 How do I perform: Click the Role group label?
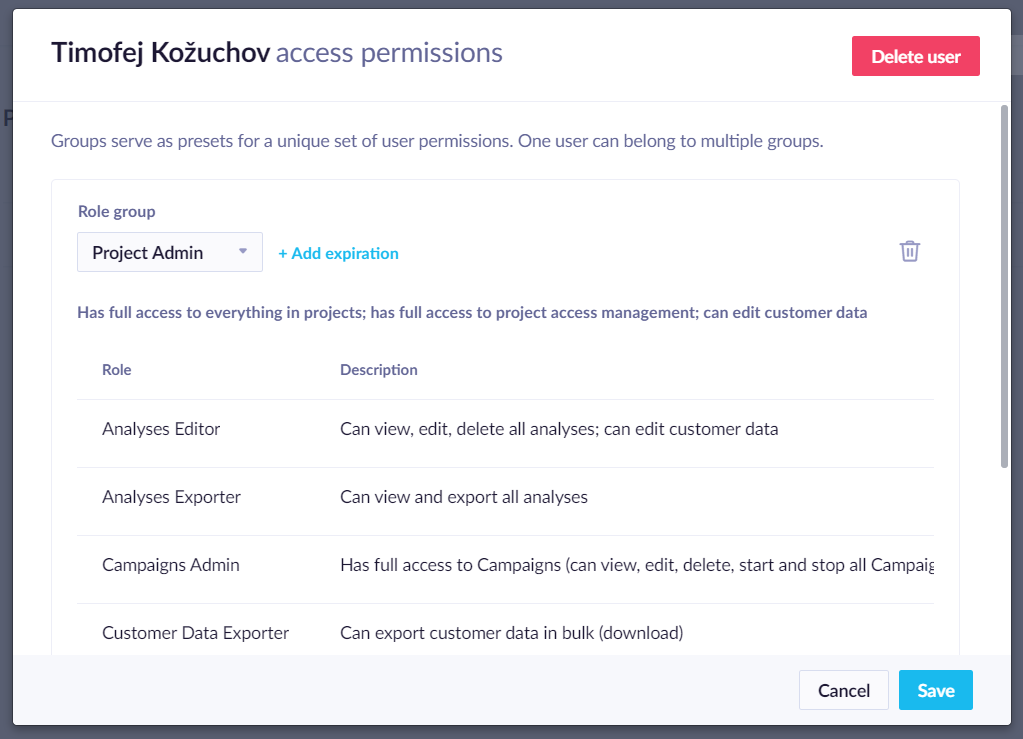117,211
